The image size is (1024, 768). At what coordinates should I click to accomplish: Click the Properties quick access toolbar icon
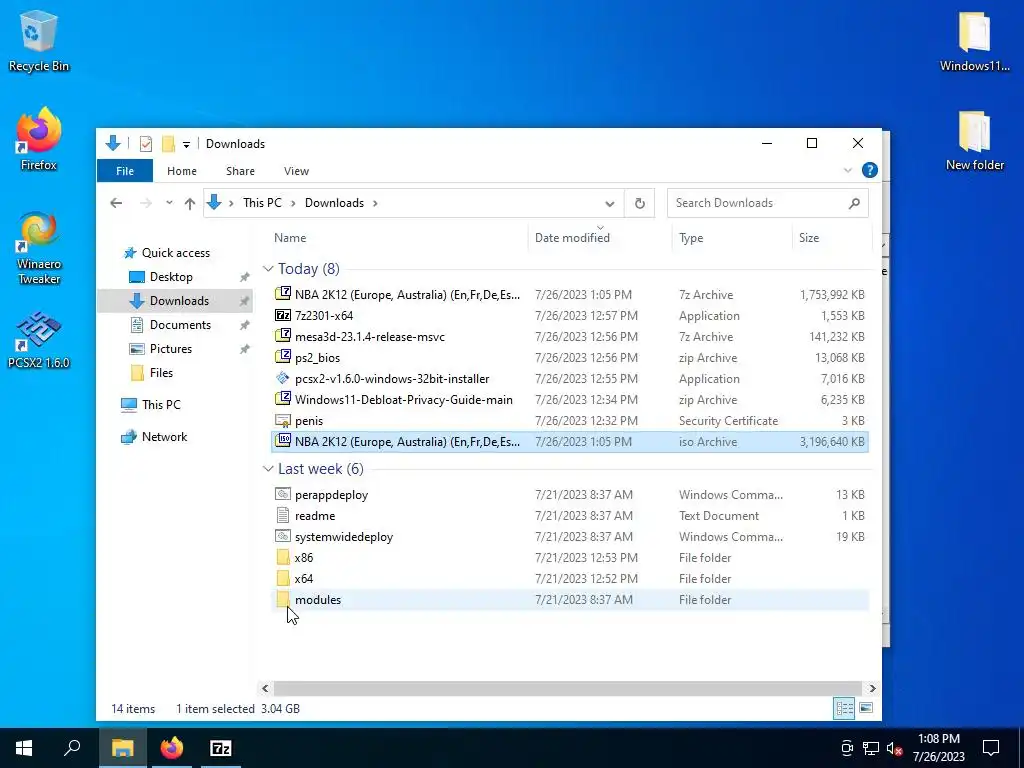click(x=146, y=144)
